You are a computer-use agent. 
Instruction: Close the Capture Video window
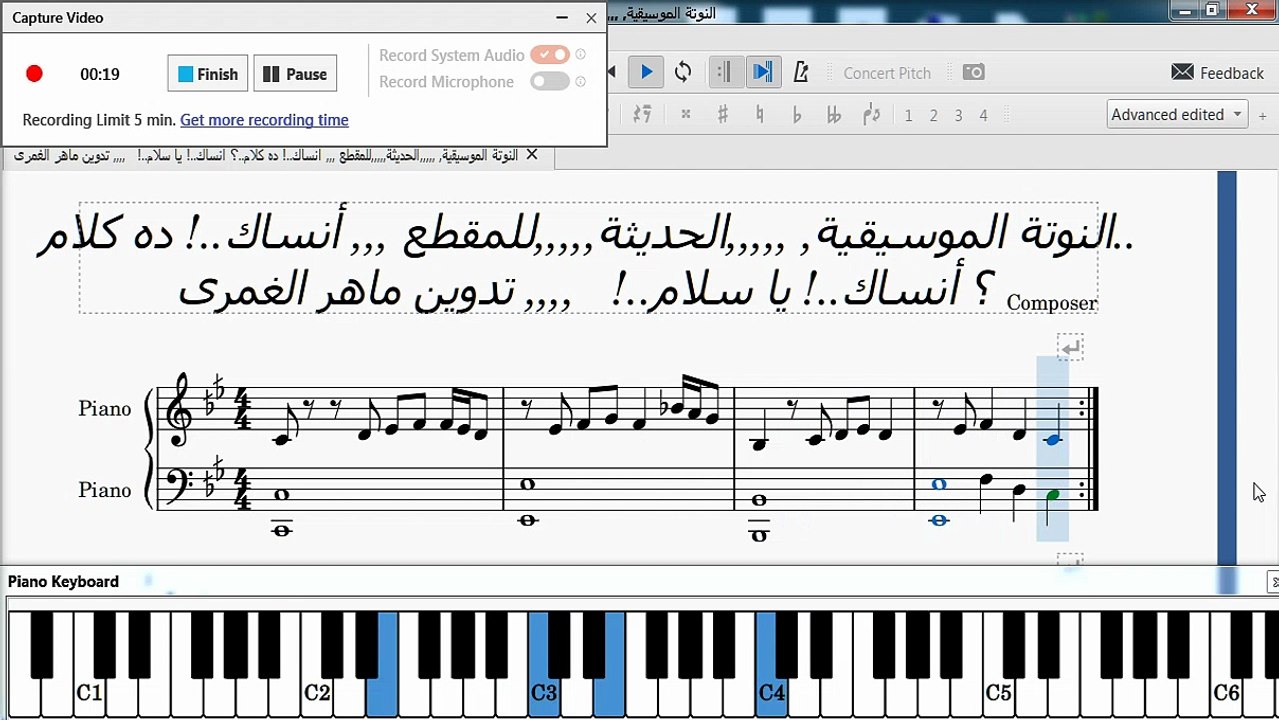[x=591, y=18]
